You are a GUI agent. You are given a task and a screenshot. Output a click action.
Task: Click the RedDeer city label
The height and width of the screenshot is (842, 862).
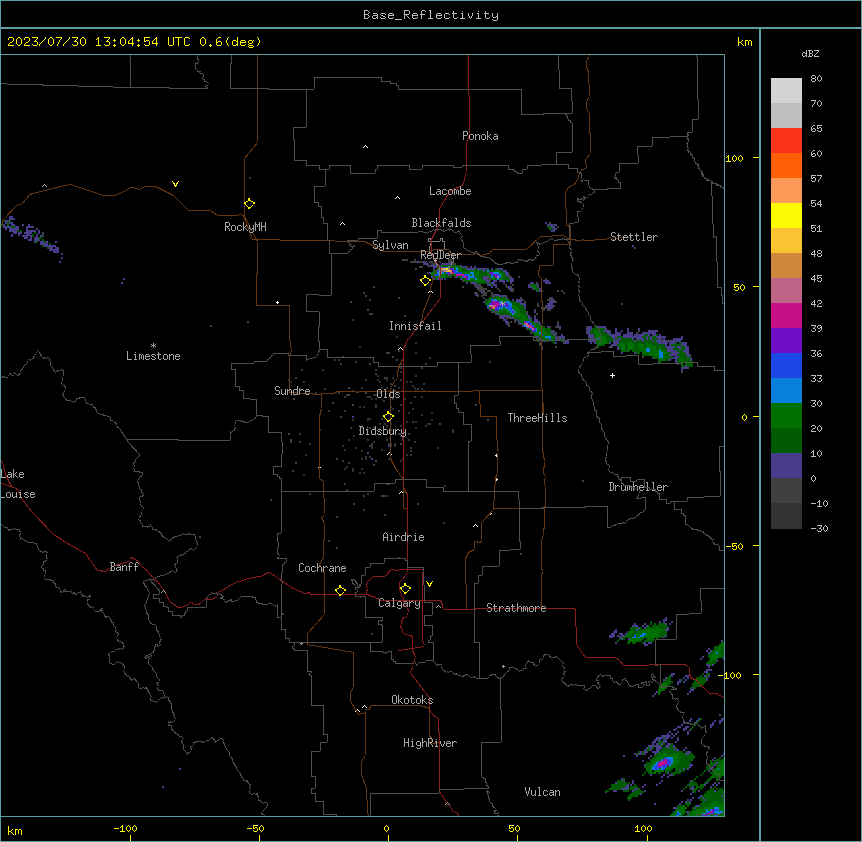coord(440,255)
